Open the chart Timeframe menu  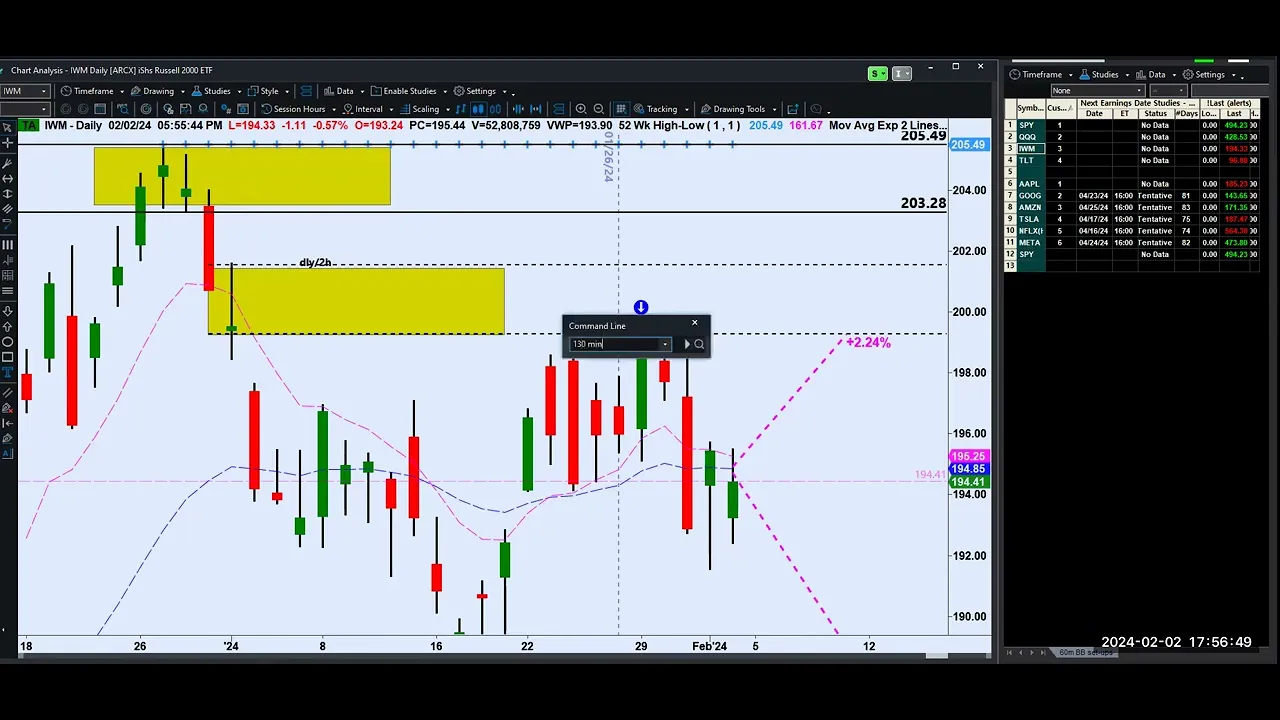click(x=93, y=91)
